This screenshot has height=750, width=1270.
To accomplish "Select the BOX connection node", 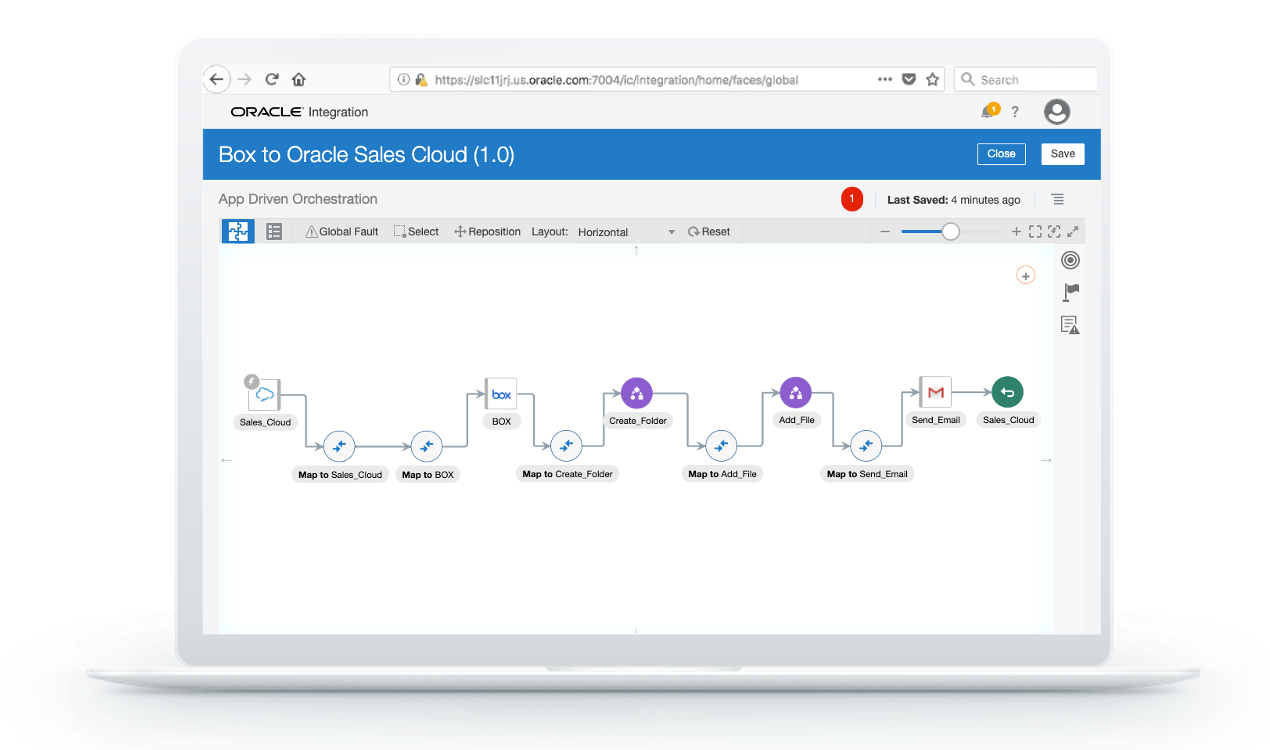I will coord(501,394).
